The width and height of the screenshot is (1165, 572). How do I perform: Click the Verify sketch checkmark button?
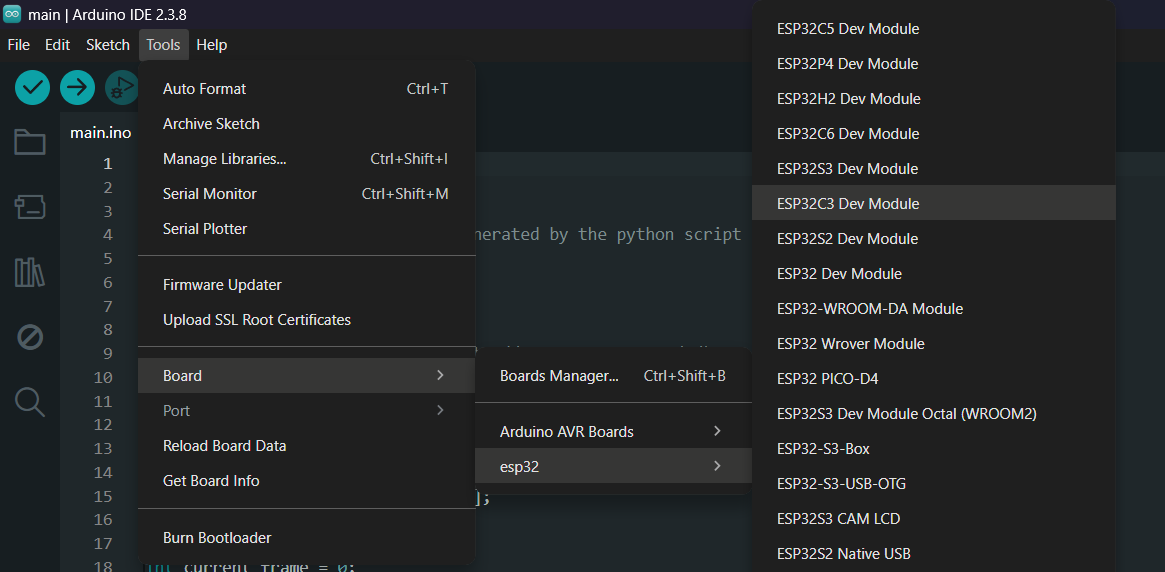[x=32, y=88]
